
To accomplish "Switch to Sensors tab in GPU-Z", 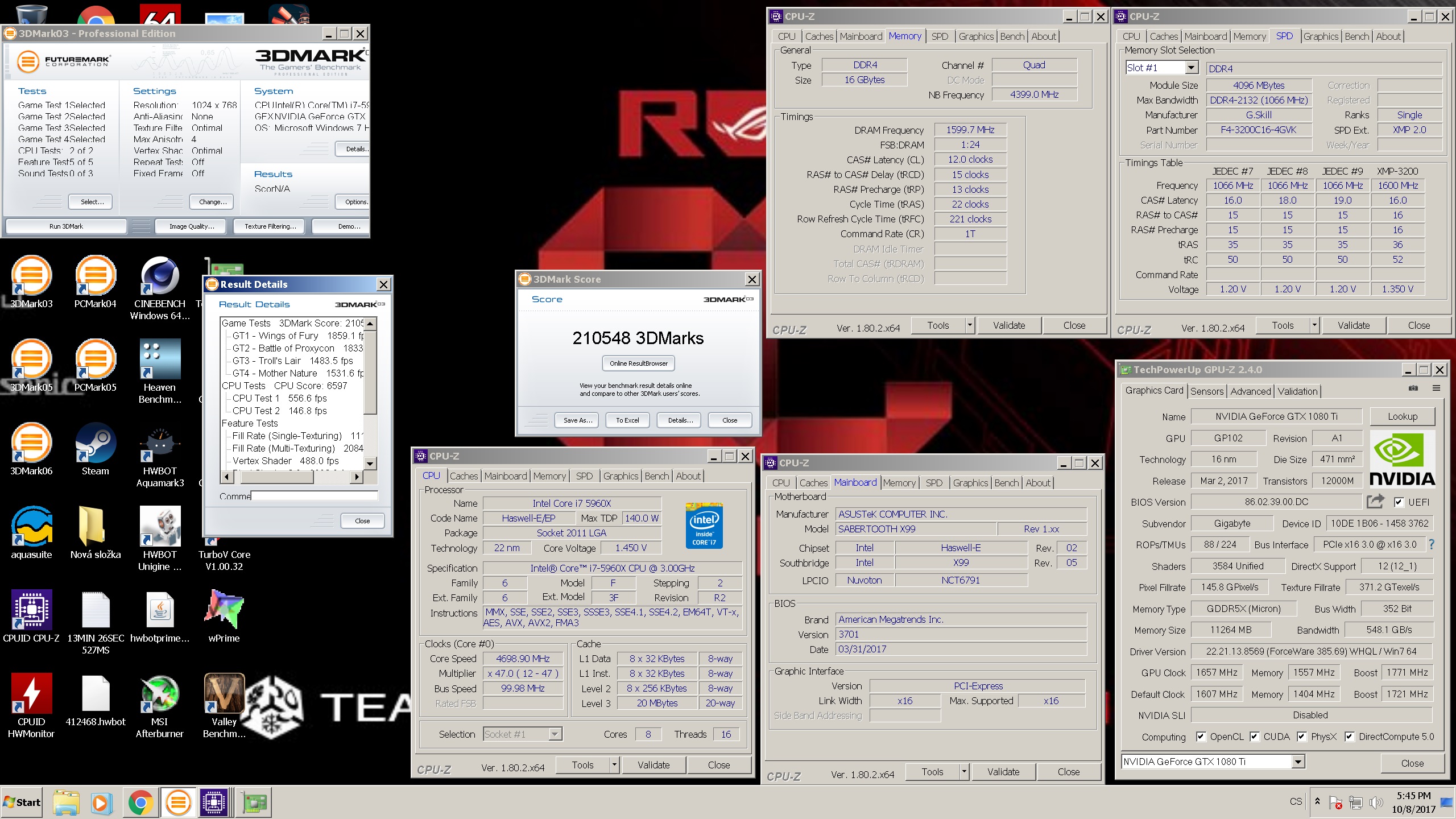I will 1206,391.
